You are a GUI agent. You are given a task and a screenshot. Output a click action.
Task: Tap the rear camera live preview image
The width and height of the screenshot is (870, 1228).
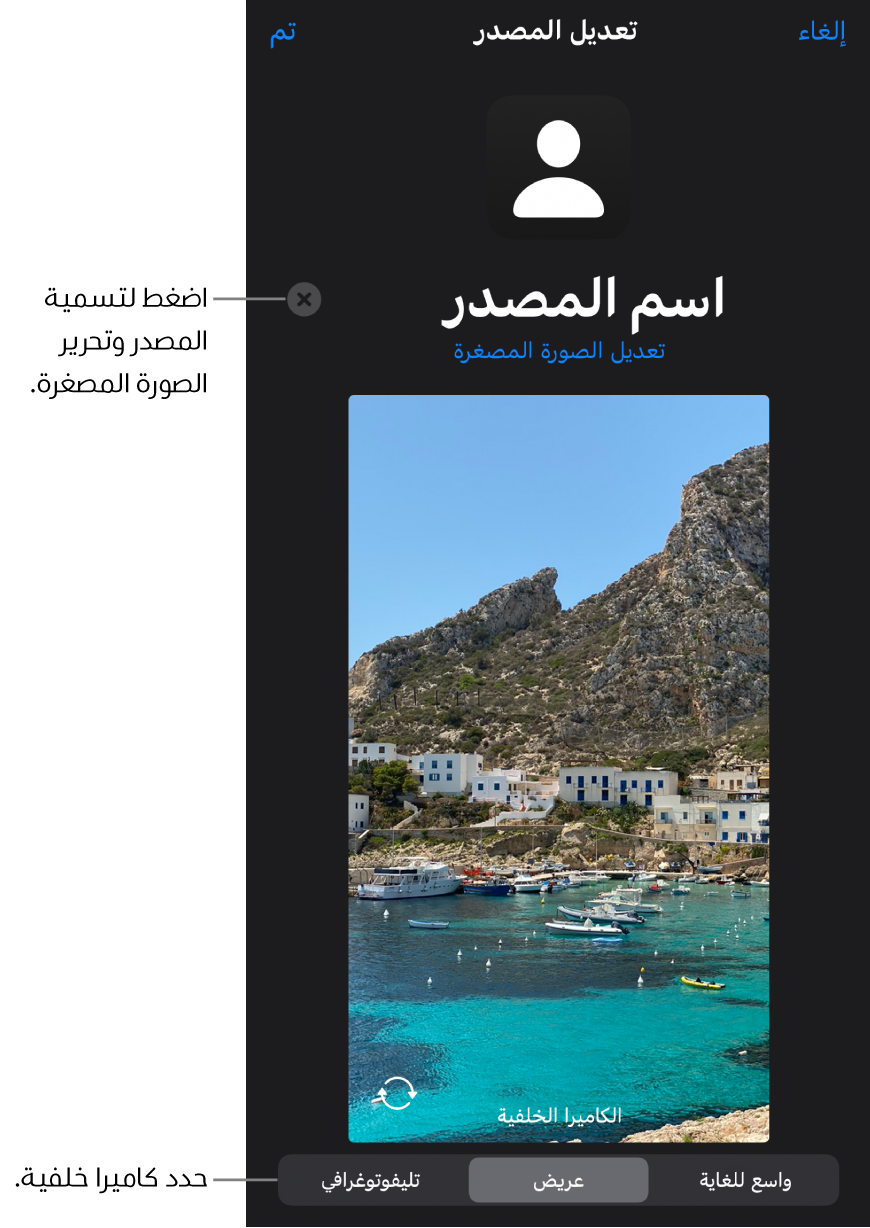(x=559, y=768)
